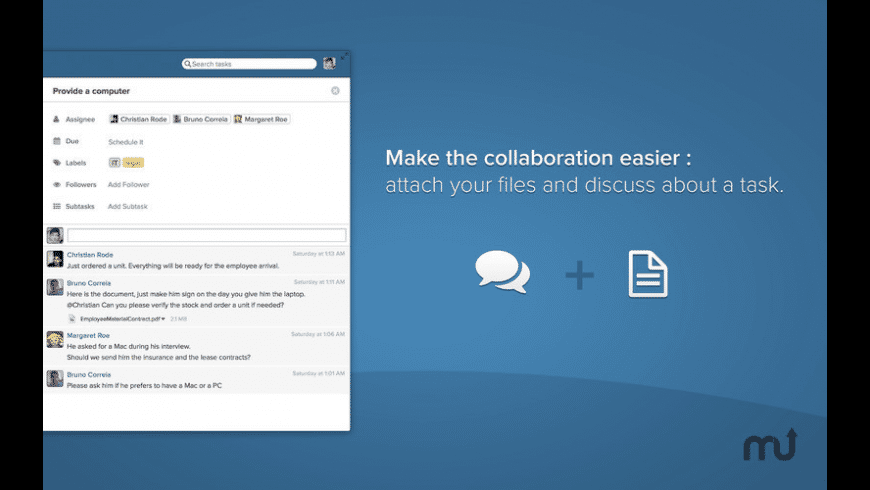Click Add Subtask
Image resolution: width=870 pixels, height=490 pixels.
tap(128, 206)
